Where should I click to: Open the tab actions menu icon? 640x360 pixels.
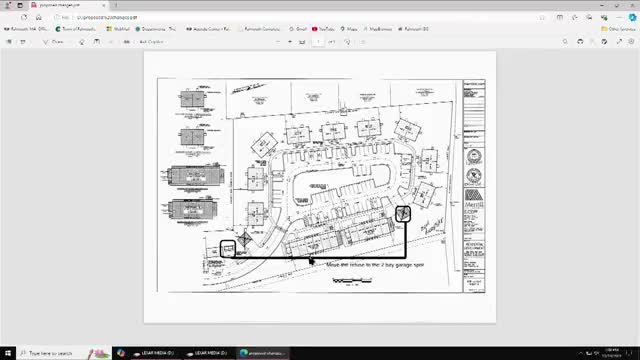pos(20,5)
